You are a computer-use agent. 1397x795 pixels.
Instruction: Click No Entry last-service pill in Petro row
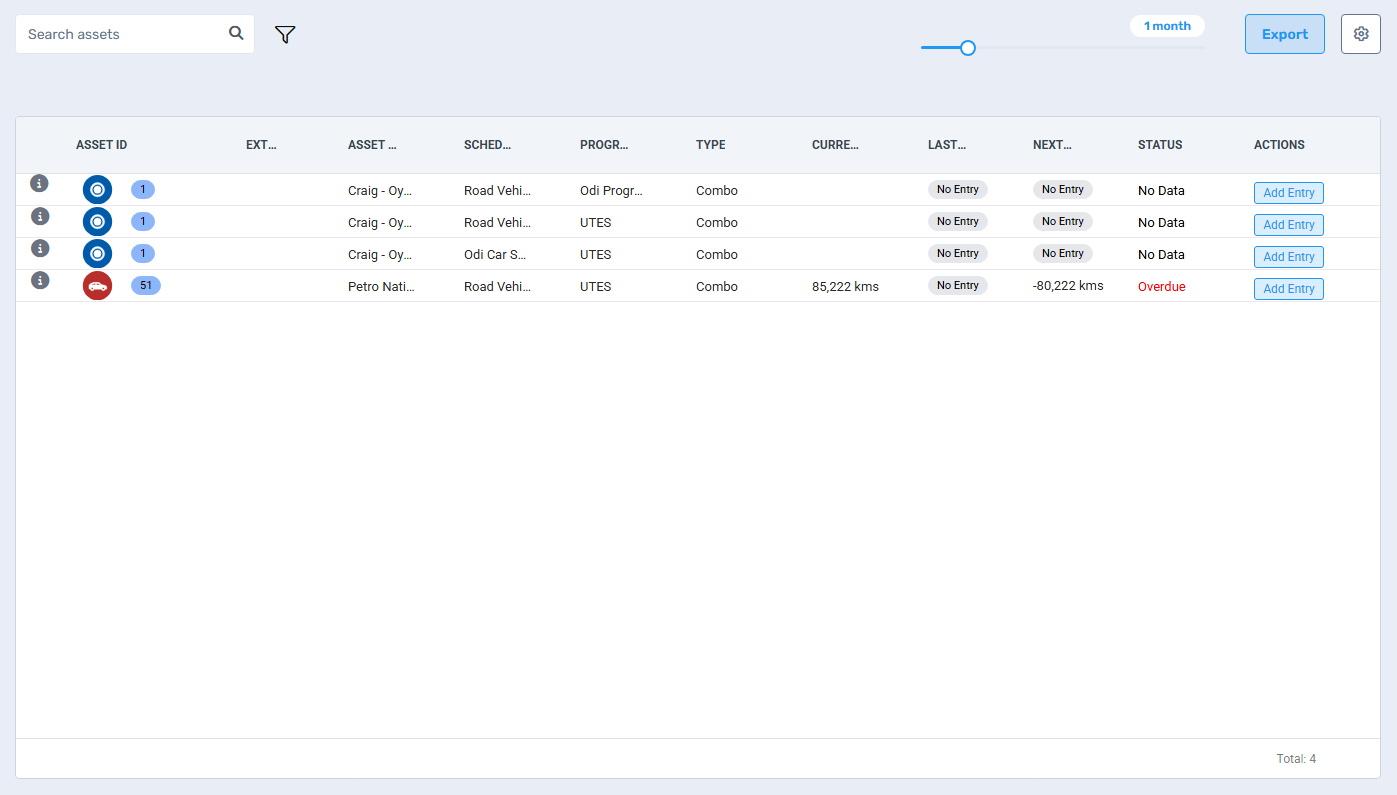pos(957,286)
